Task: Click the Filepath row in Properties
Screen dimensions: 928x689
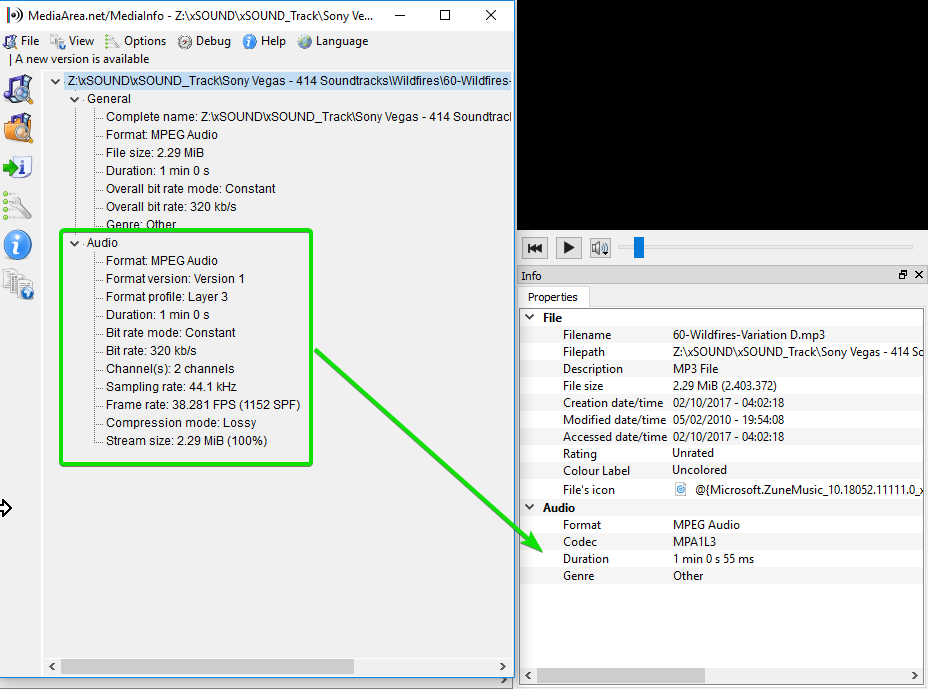Action: (721, 352)
